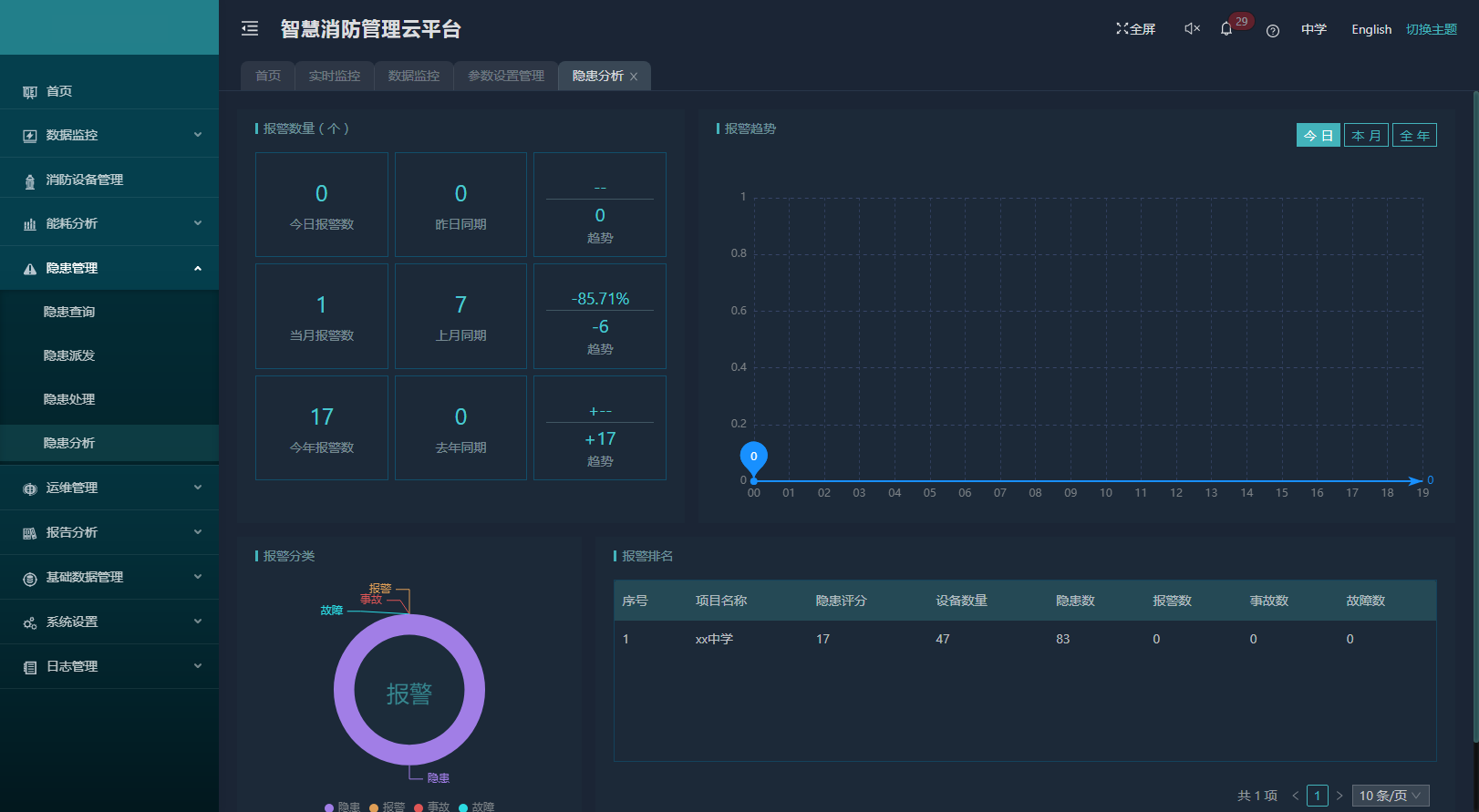
Task: Open the help question mark icon
Action: pos(1273,30)
